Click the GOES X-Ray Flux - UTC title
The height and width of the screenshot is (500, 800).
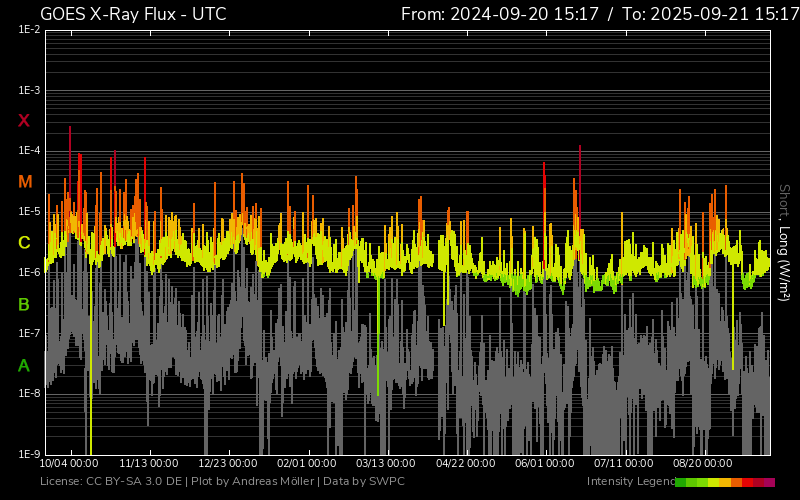tap(133, 14)
